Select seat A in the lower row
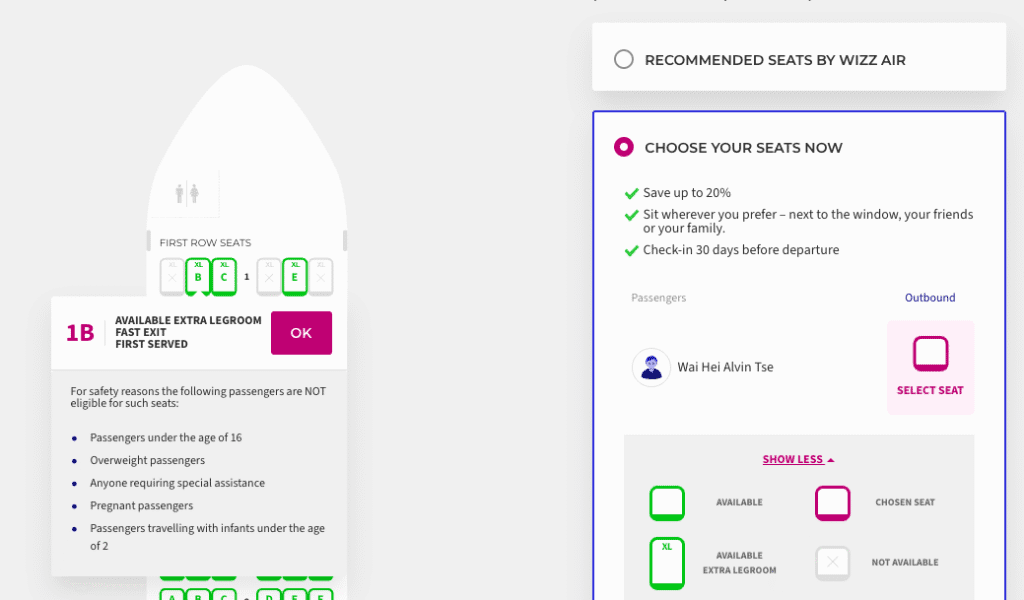1024x600 pixels. pyautogui.click(x=170, y=595)
